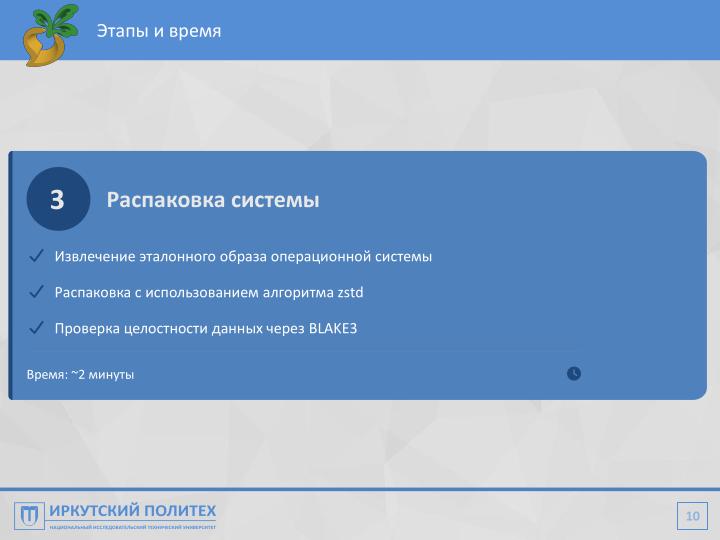Image resolution: width=720 pixels, height=540 pixels.
Task: Click the 'ИРКУТСКИЙ ПОЛИТЕХ' wordmark
Action: 132,511
